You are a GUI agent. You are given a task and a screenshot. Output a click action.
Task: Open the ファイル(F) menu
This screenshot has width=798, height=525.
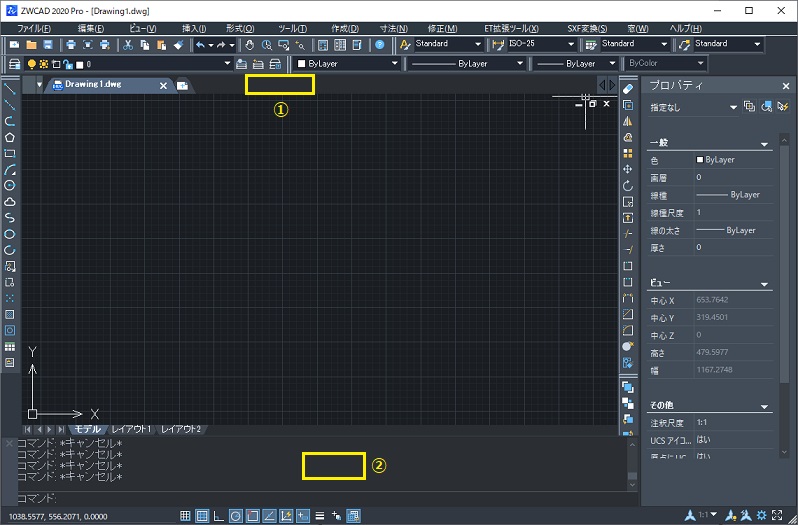click(x=34, y=28)
